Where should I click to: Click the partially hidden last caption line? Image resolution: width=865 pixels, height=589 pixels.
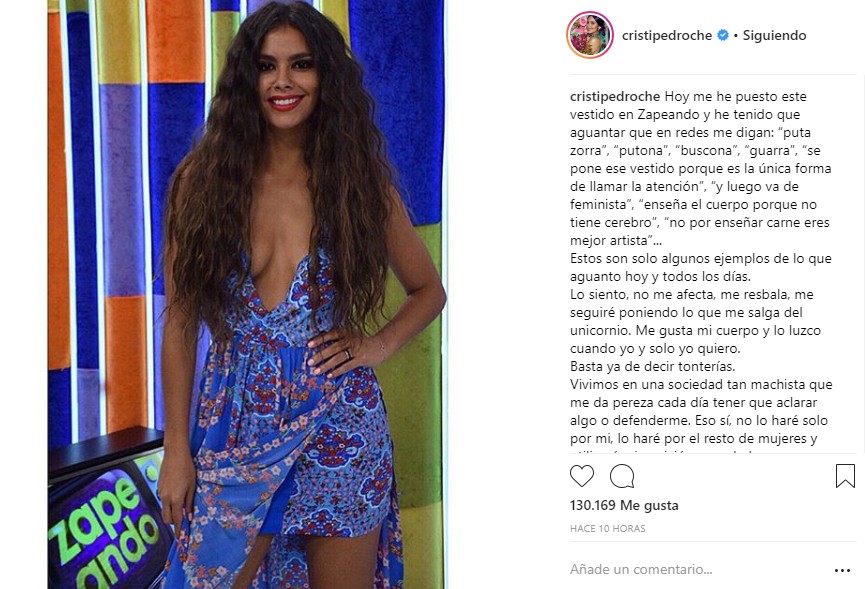coord(662,452)
